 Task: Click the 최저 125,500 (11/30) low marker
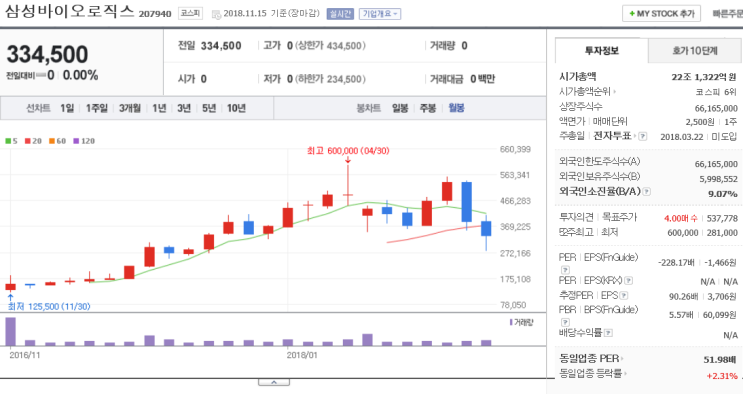click(49, 307)
